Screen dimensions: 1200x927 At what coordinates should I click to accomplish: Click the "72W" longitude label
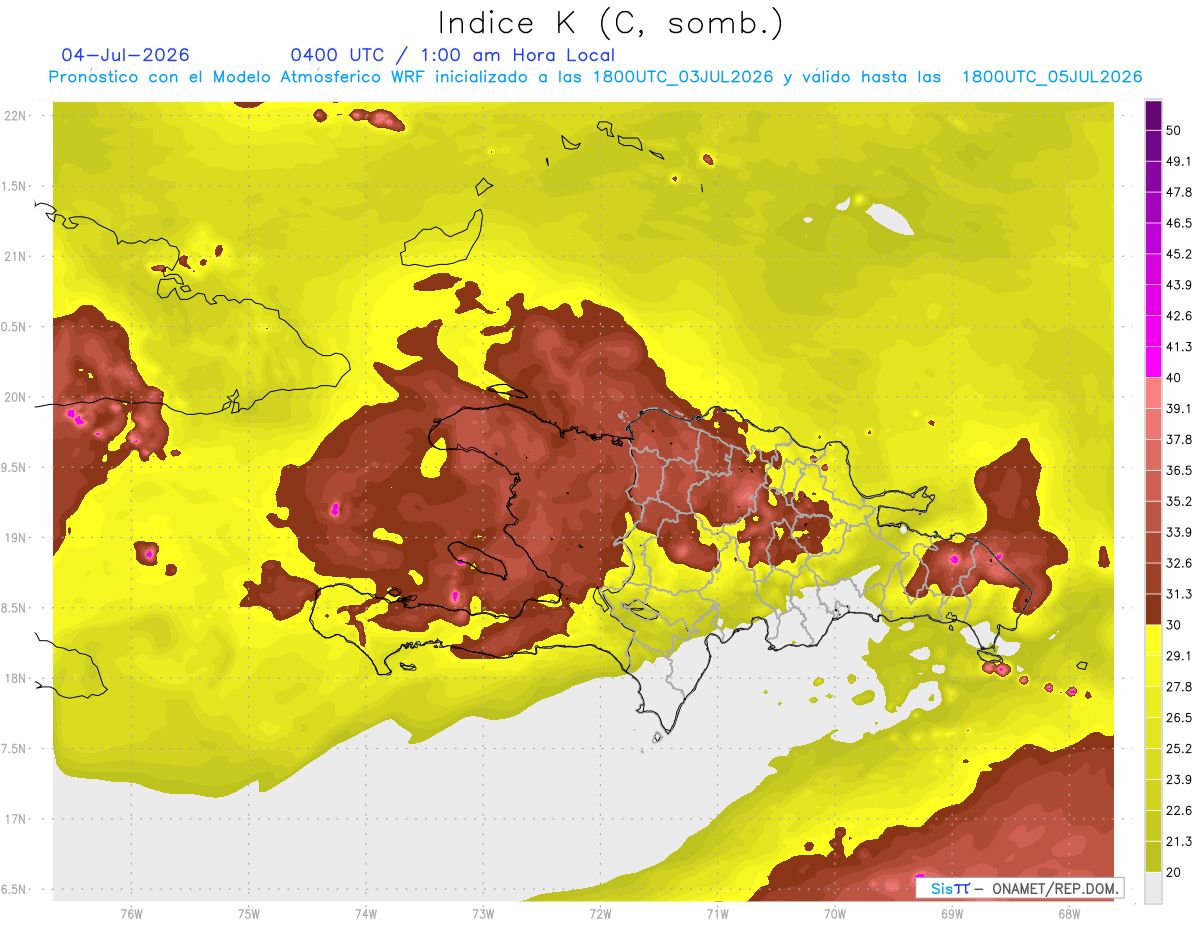pos(600,913)
